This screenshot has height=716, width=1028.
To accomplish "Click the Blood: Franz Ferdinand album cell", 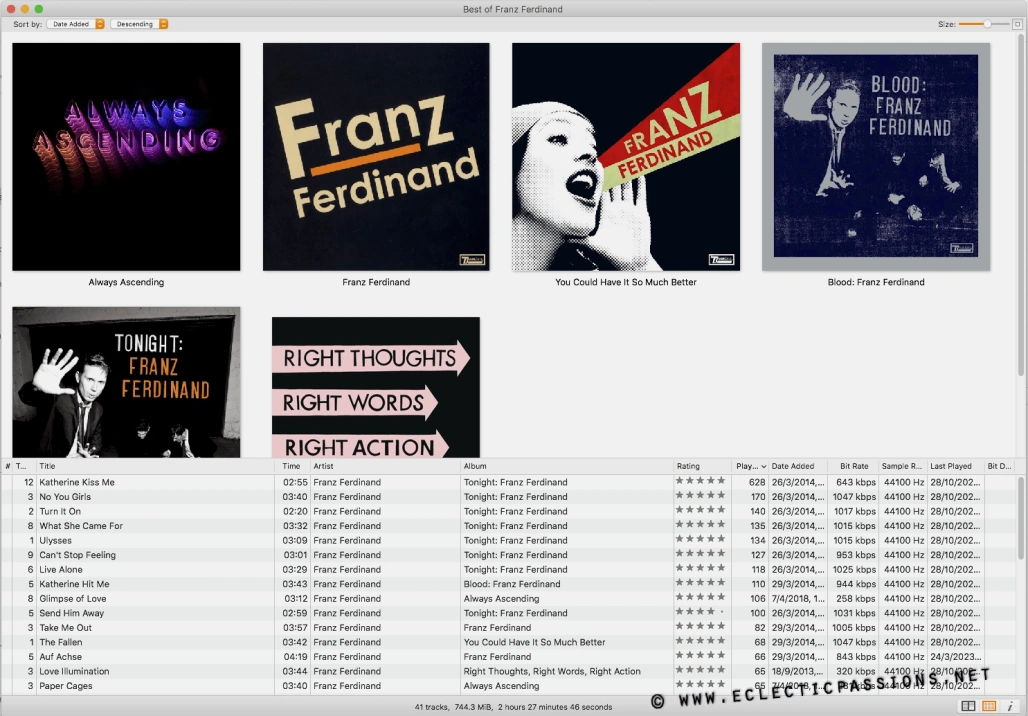I will (512, 584).
